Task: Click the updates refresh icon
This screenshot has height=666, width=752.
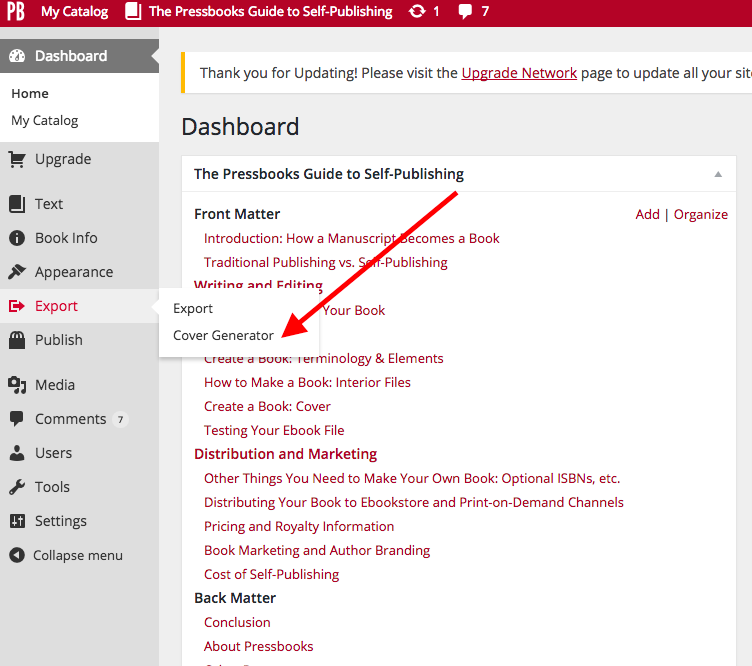Action: pos(417,11)
